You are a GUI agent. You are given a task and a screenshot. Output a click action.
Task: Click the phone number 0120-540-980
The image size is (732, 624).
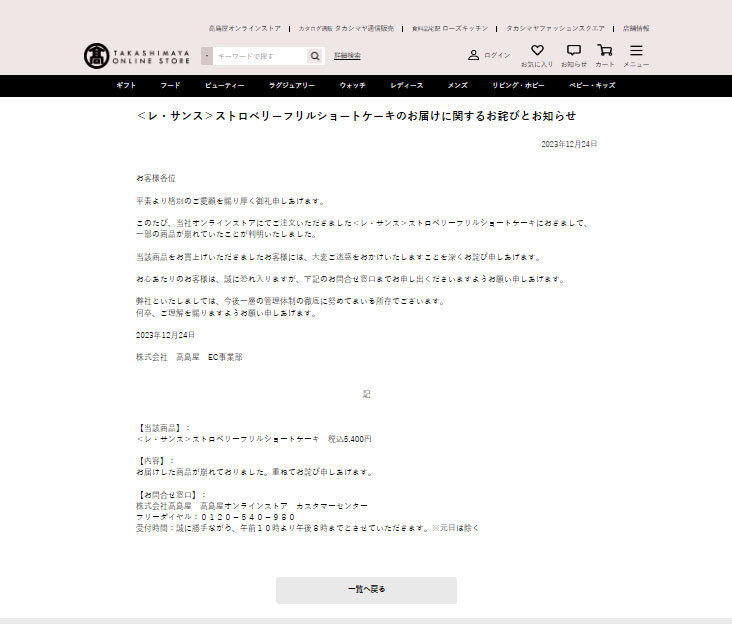click(248, 517)
